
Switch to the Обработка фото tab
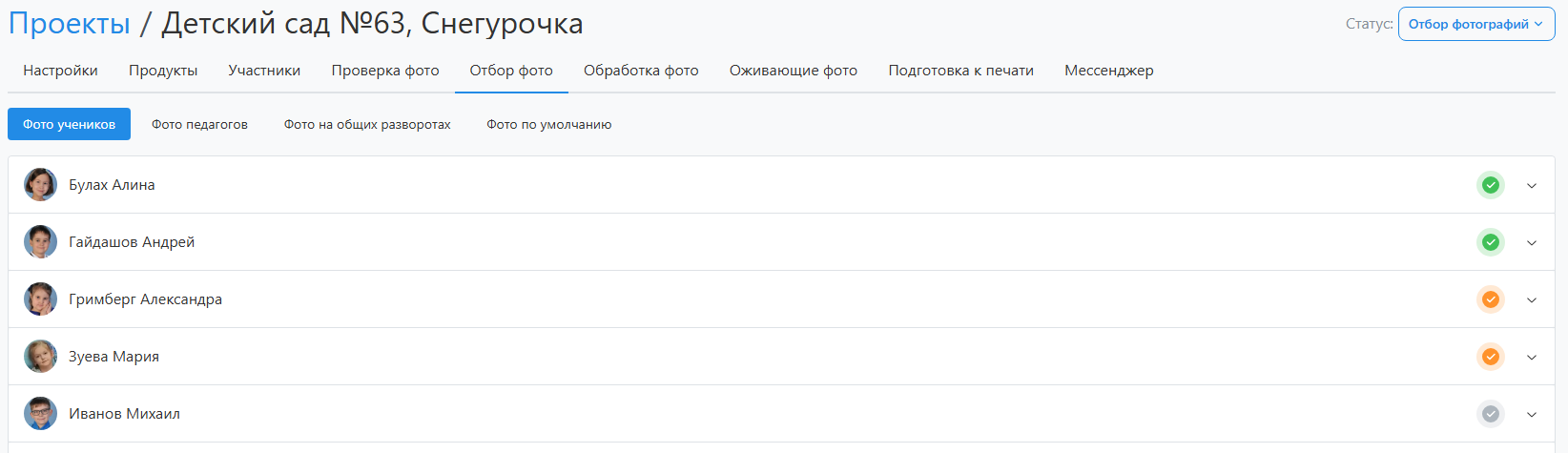641,71
